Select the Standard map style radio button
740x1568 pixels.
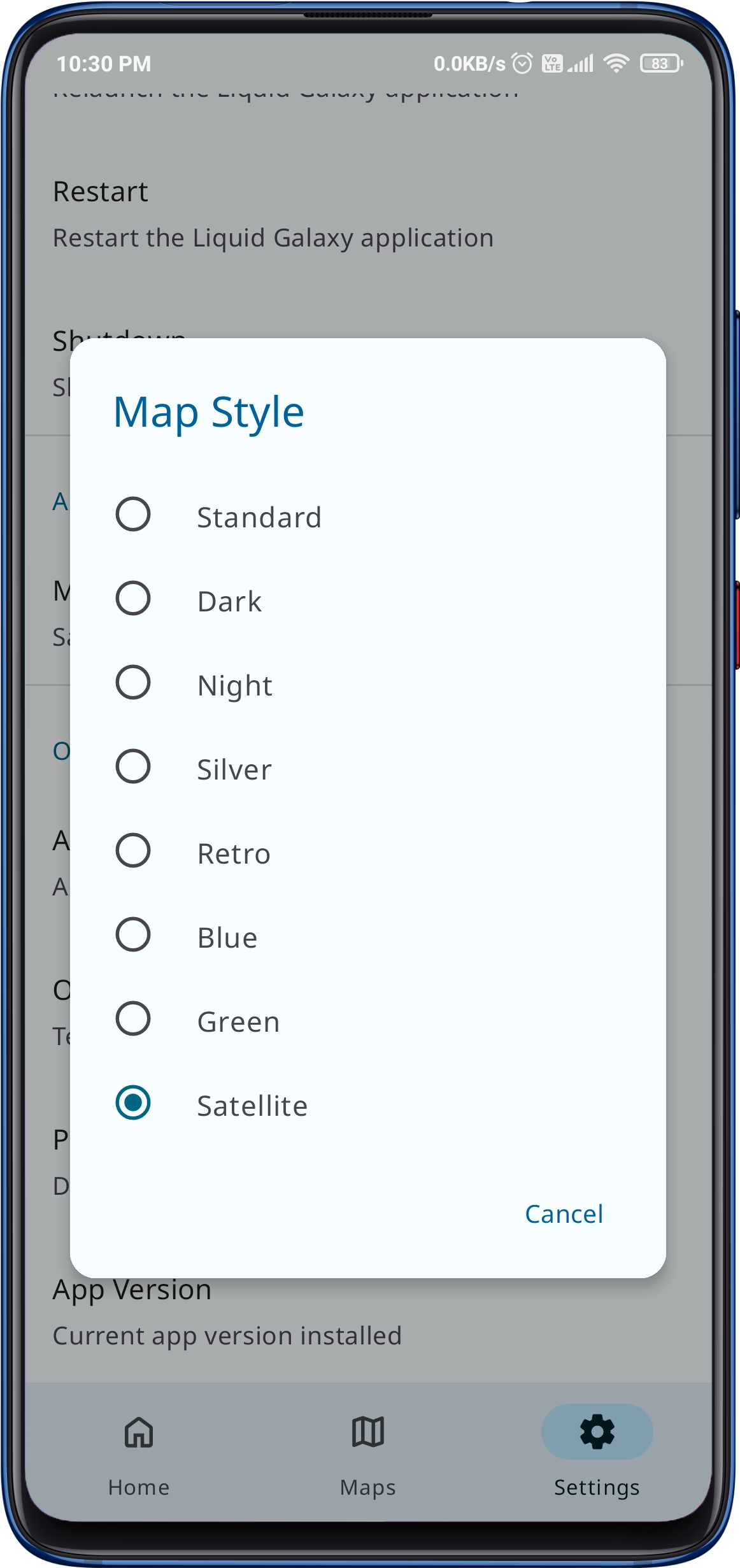click(x=133, y=515)
